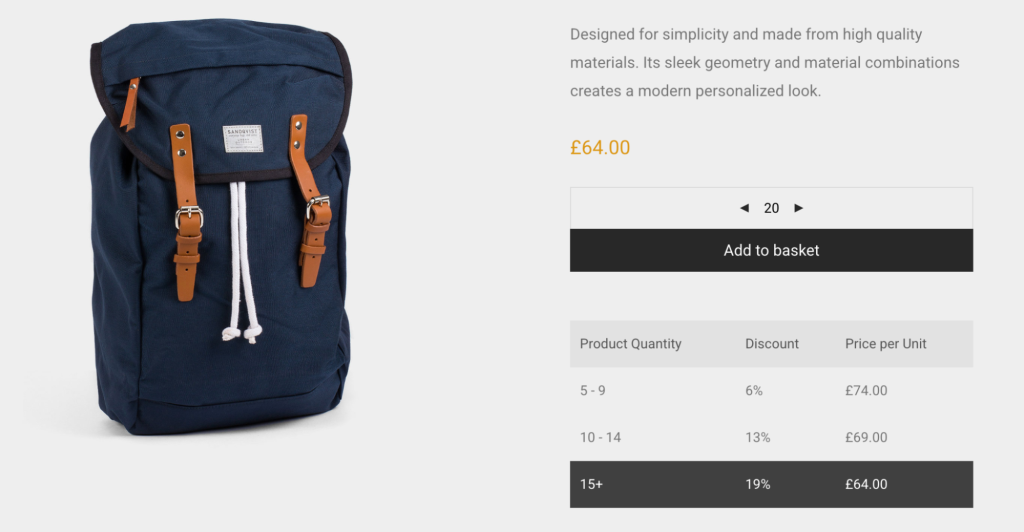
Task: Click the navy backpack product image
Action: [220, 230]
